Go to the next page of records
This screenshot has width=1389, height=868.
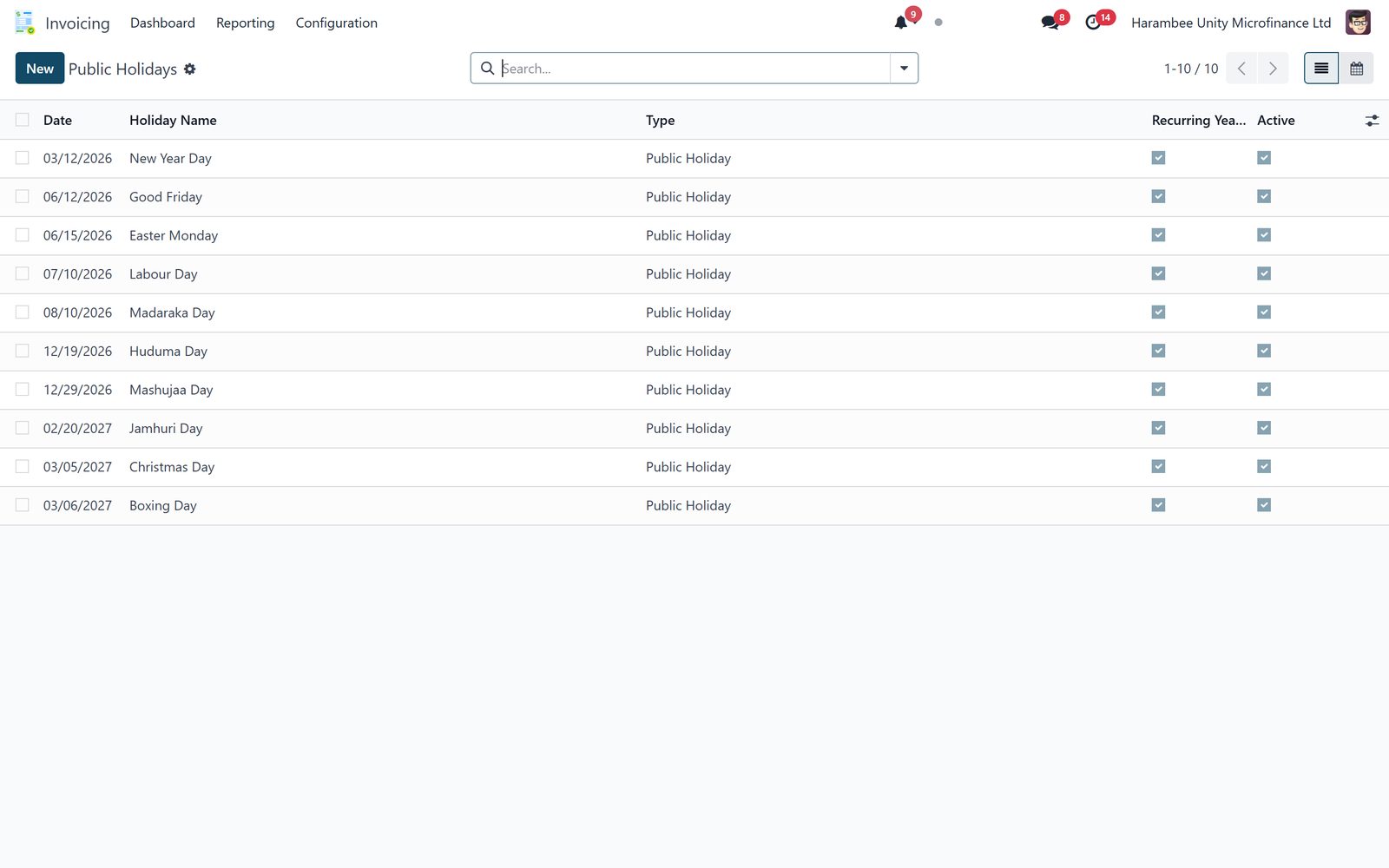(x=1273, y=69)
